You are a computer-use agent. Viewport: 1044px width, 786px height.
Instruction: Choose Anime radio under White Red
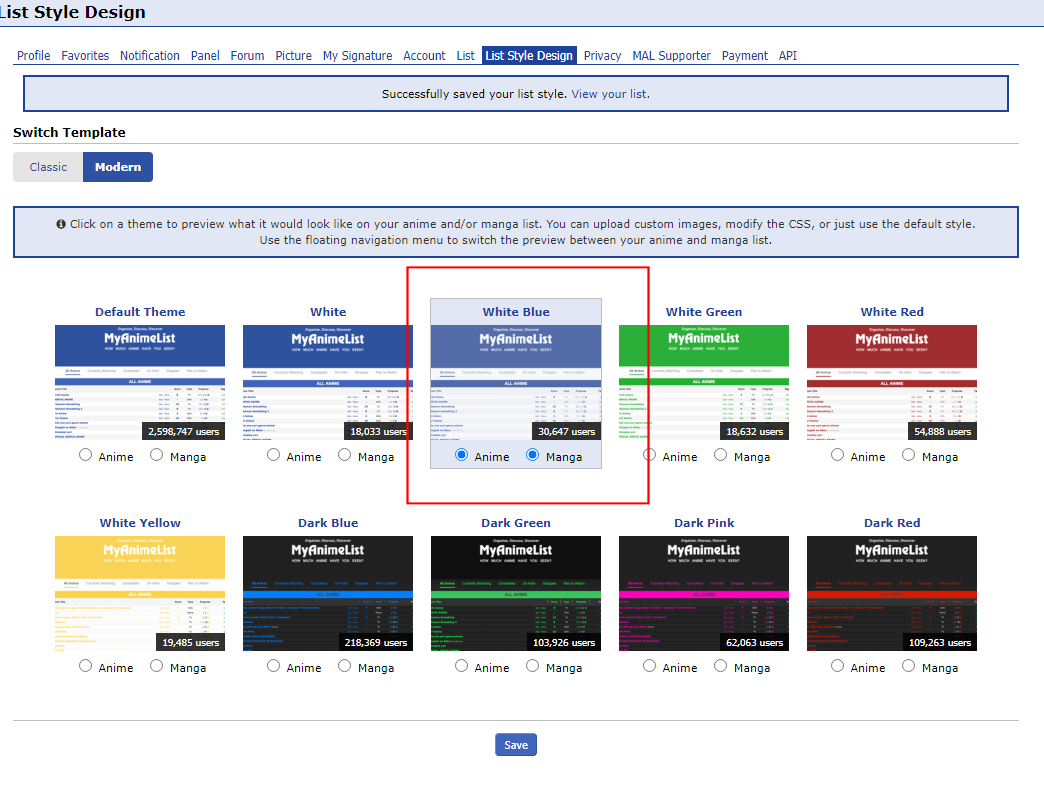[x=837, y=455]
